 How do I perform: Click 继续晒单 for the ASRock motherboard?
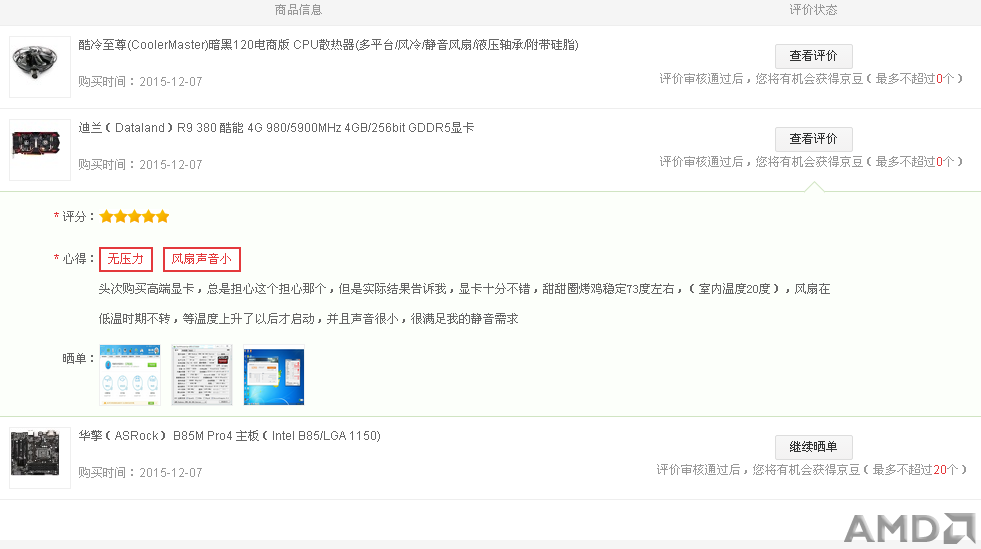[x=813, y=447]
